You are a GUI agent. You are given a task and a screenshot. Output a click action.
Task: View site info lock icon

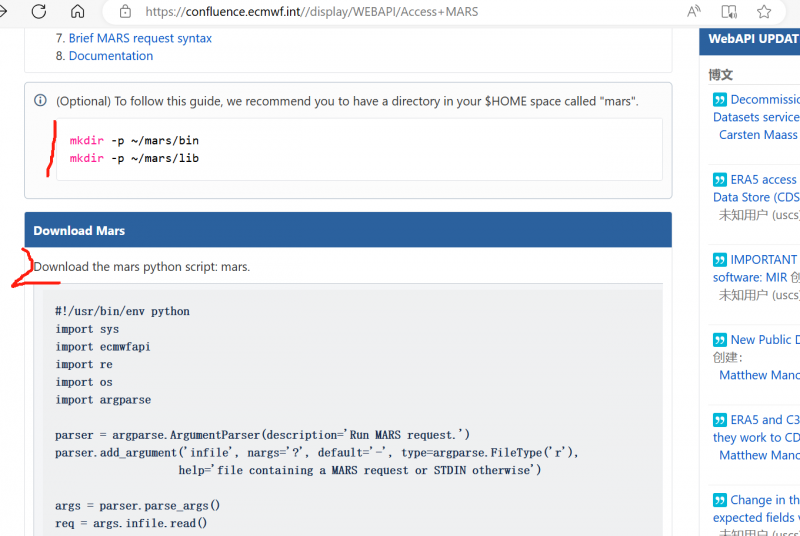(125, 12)
